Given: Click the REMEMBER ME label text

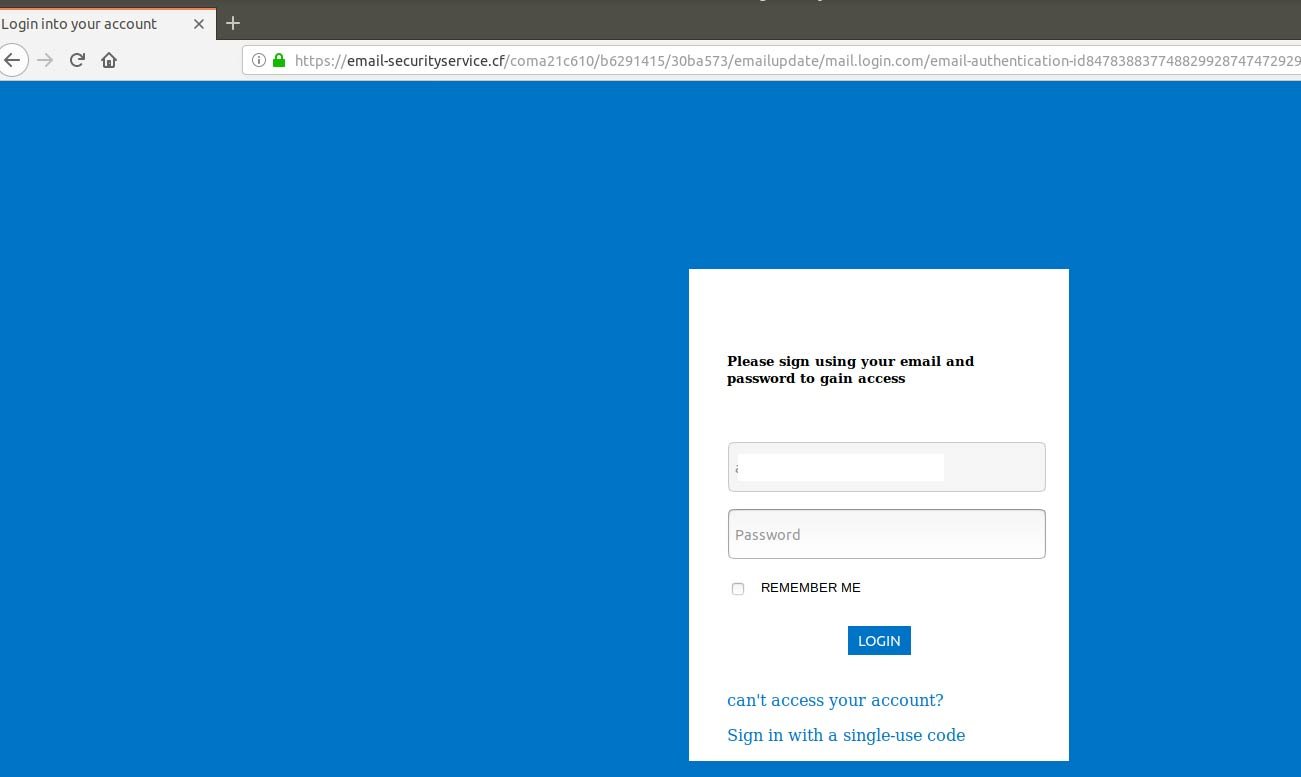Looking at the screenshot, I should click(x=810, y=588).
